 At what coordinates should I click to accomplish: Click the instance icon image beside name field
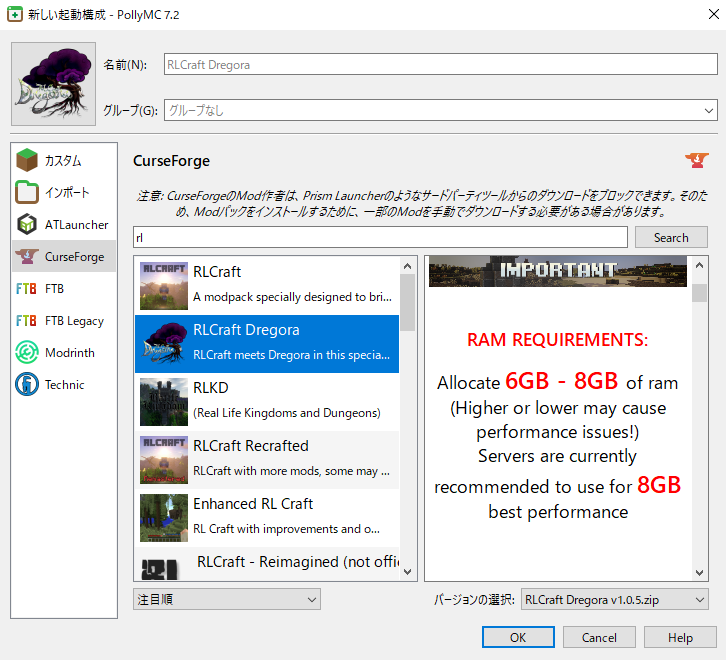53,84
